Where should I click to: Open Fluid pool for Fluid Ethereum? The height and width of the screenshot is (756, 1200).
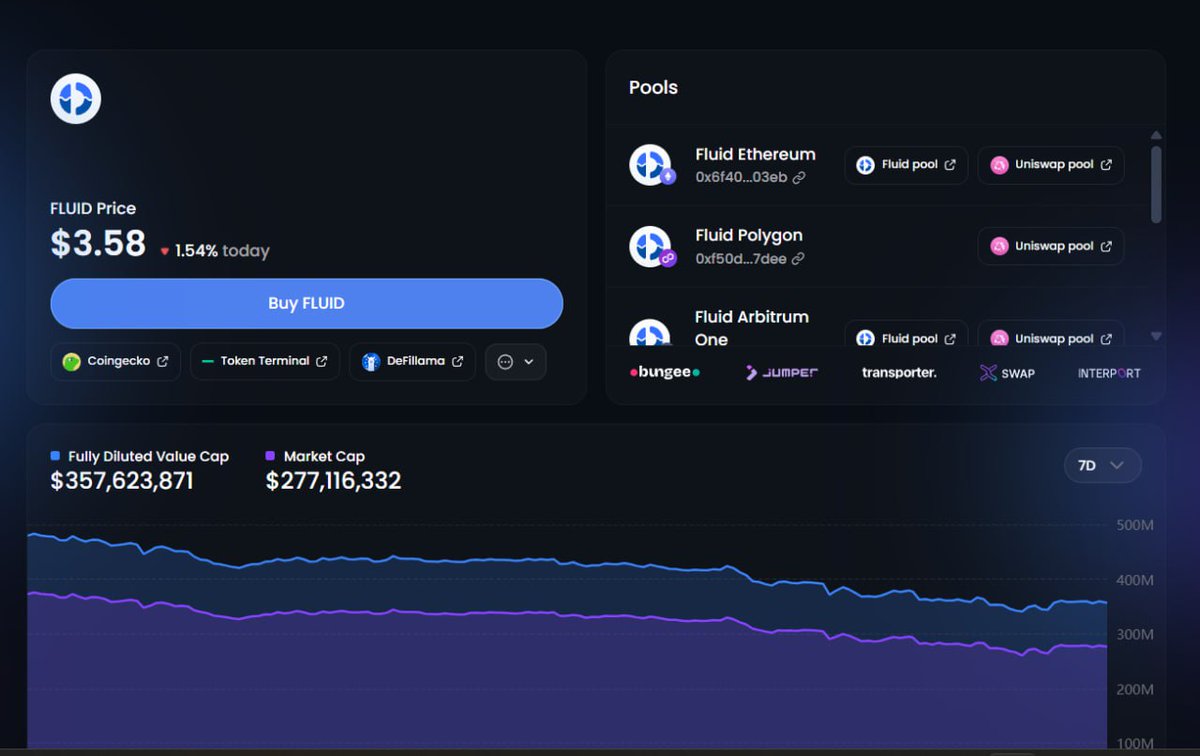pyautogui.click(x=906, y=165)
